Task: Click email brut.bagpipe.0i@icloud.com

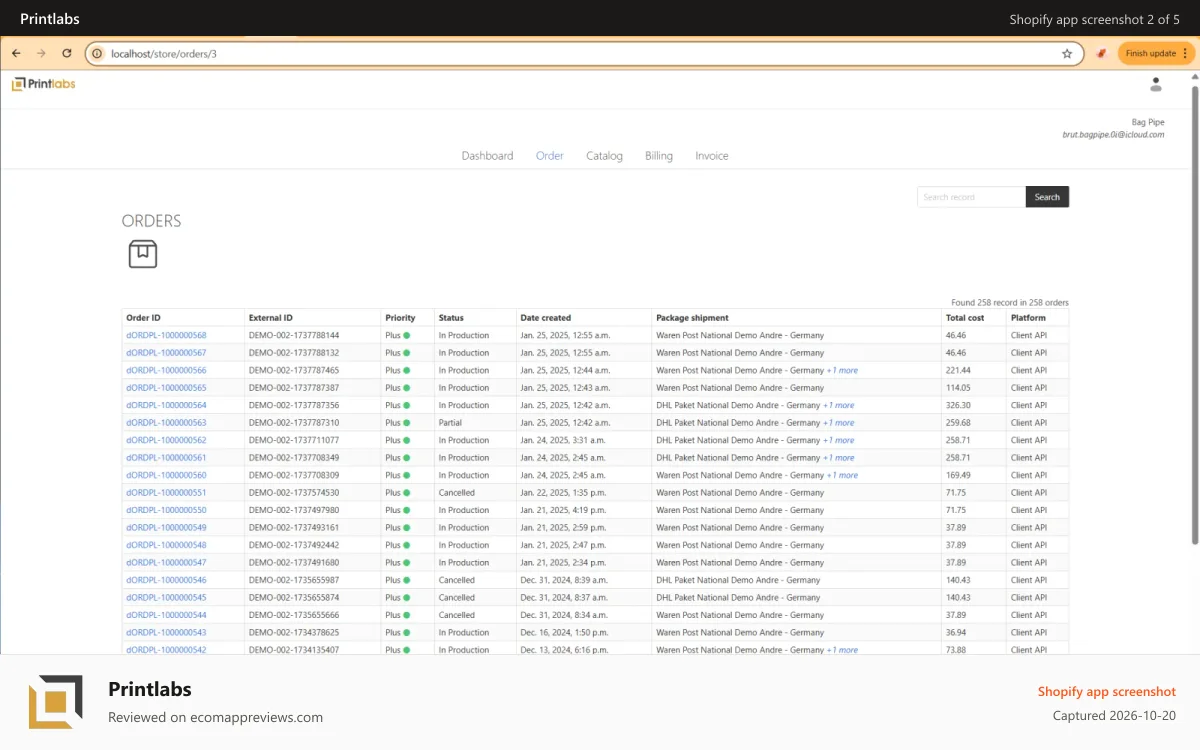Action: (x=1113, y=134)
